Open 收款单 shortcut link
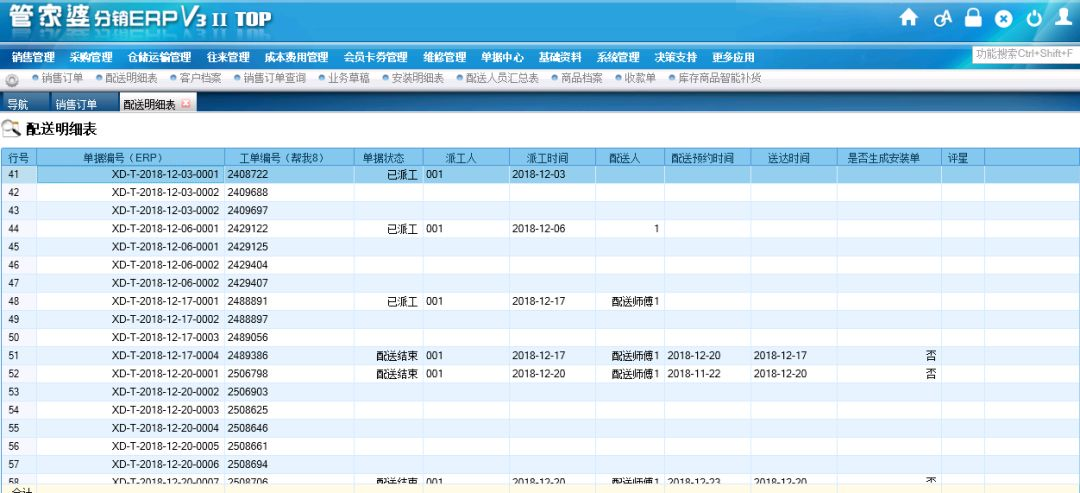 click(x=640, y=78)
